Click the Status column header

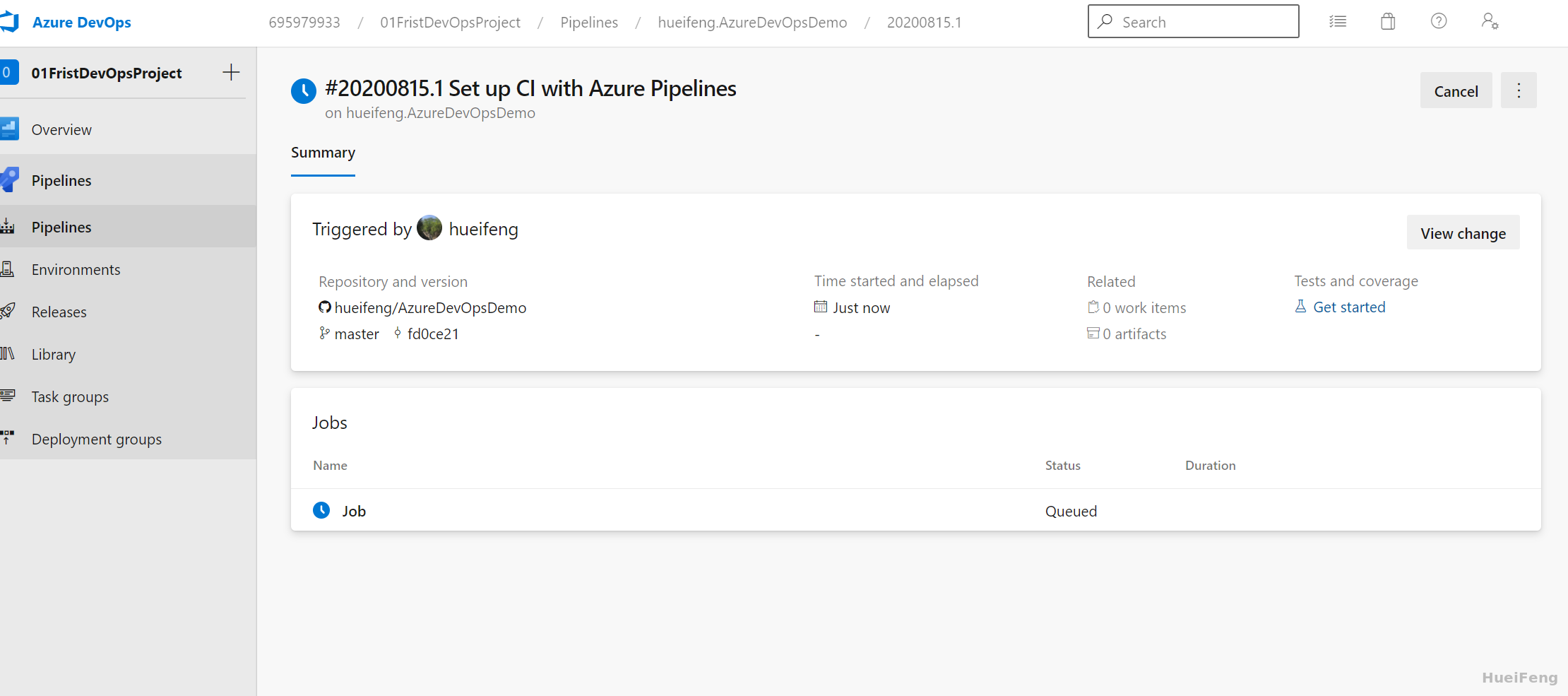click(1062, 466)
